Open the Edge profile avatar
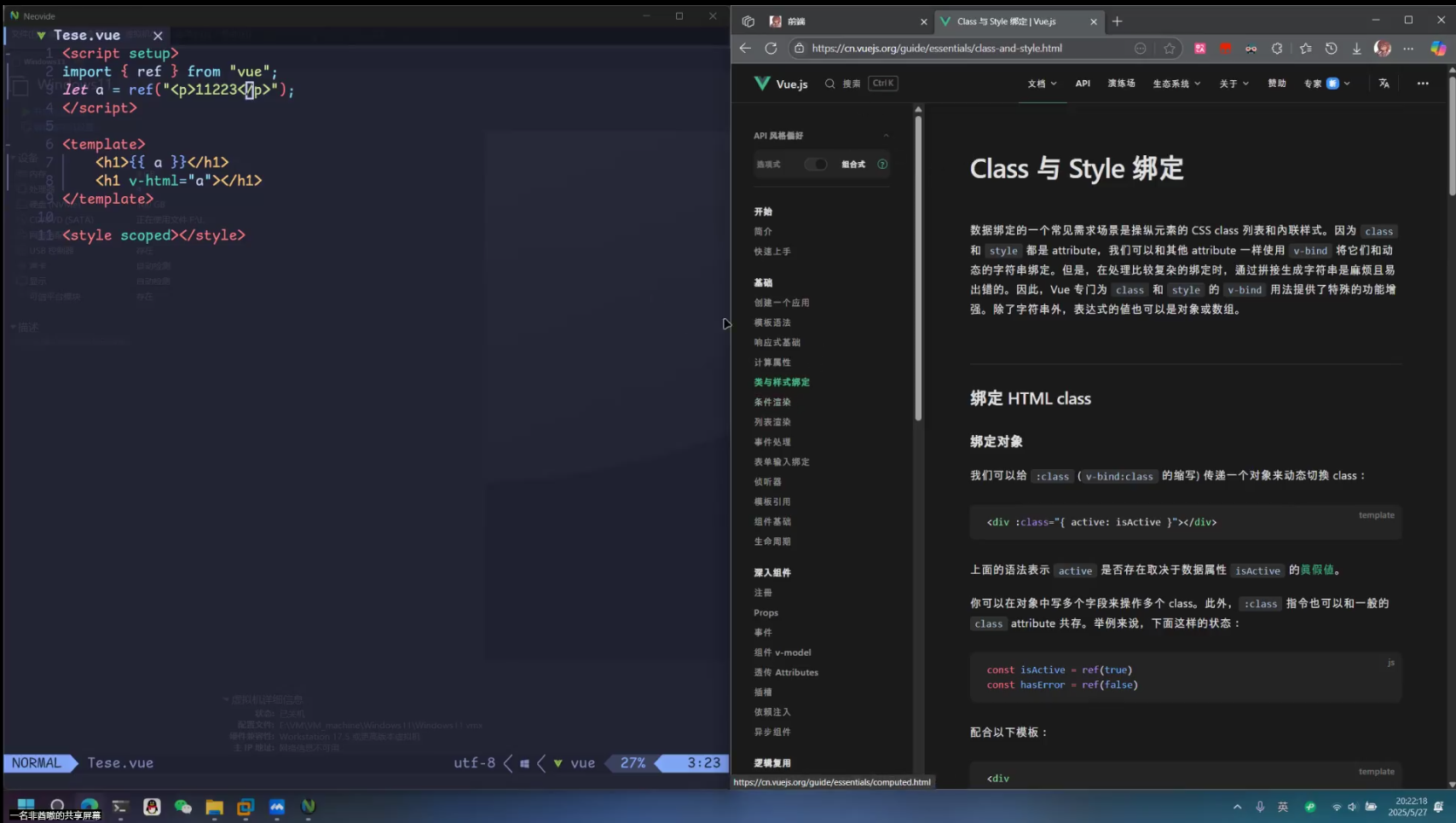The image size is (1456, 823). click(1383, 49)
